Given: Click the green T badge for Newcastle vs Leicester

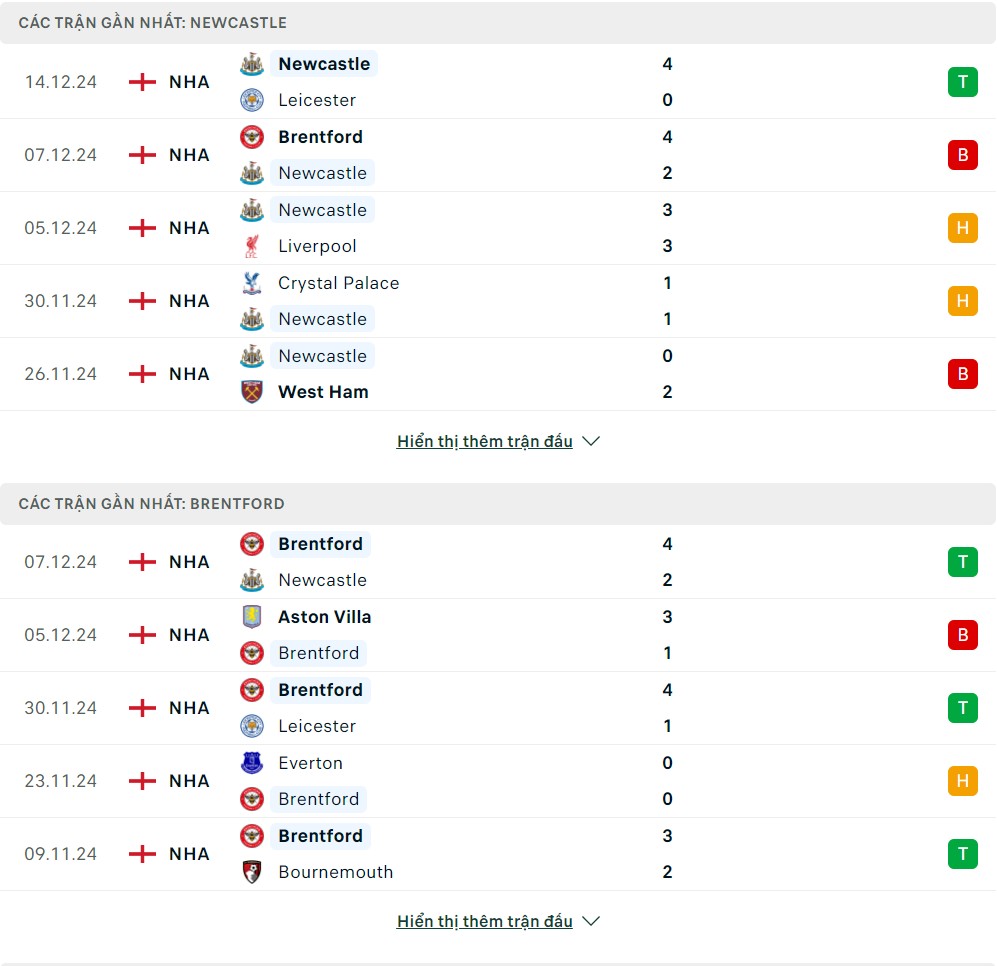Looking at the screenshot, I should pyautogui.click(x=962, y=82).
